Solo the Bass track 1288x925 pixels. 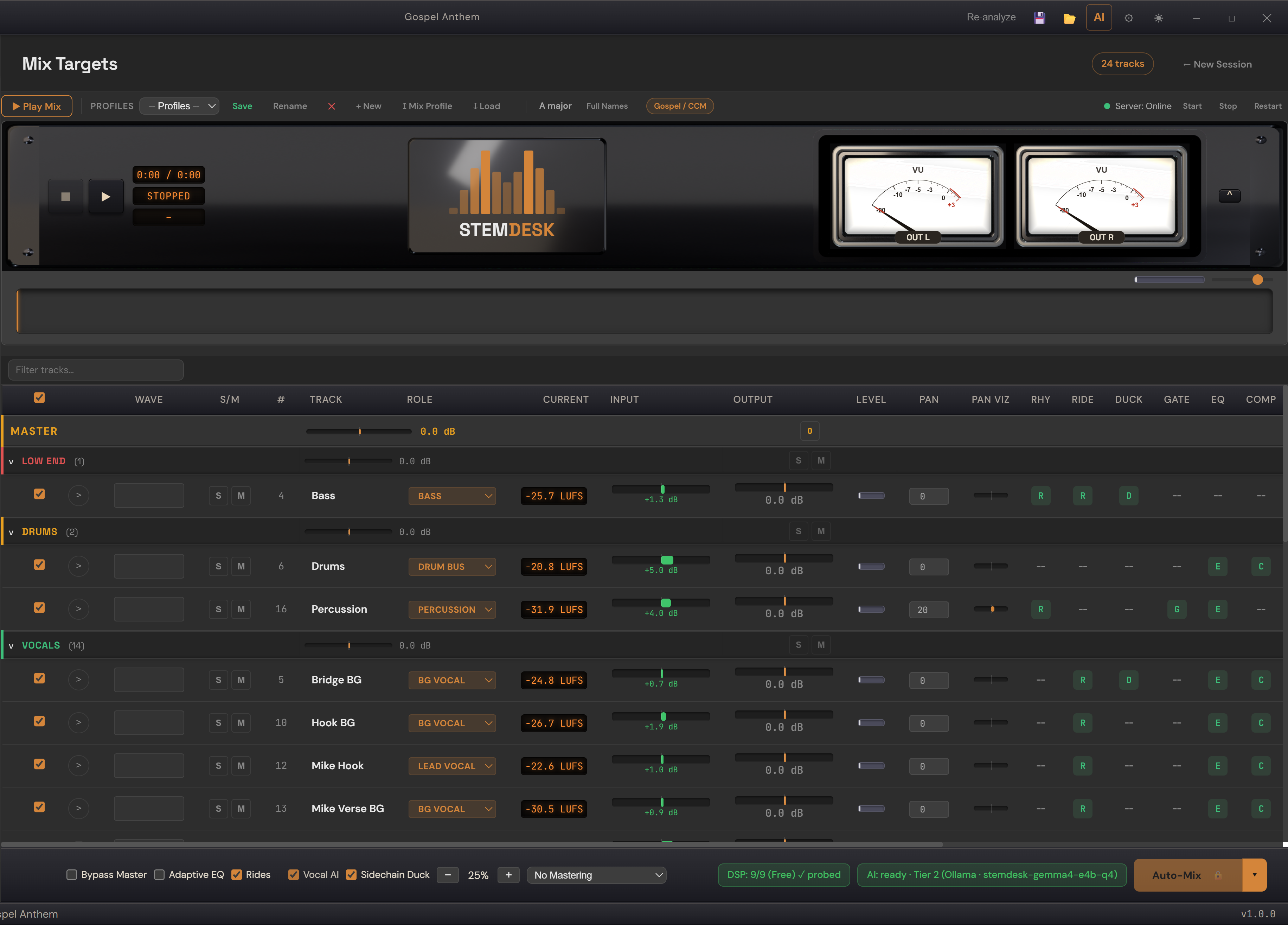click(218, 496)
